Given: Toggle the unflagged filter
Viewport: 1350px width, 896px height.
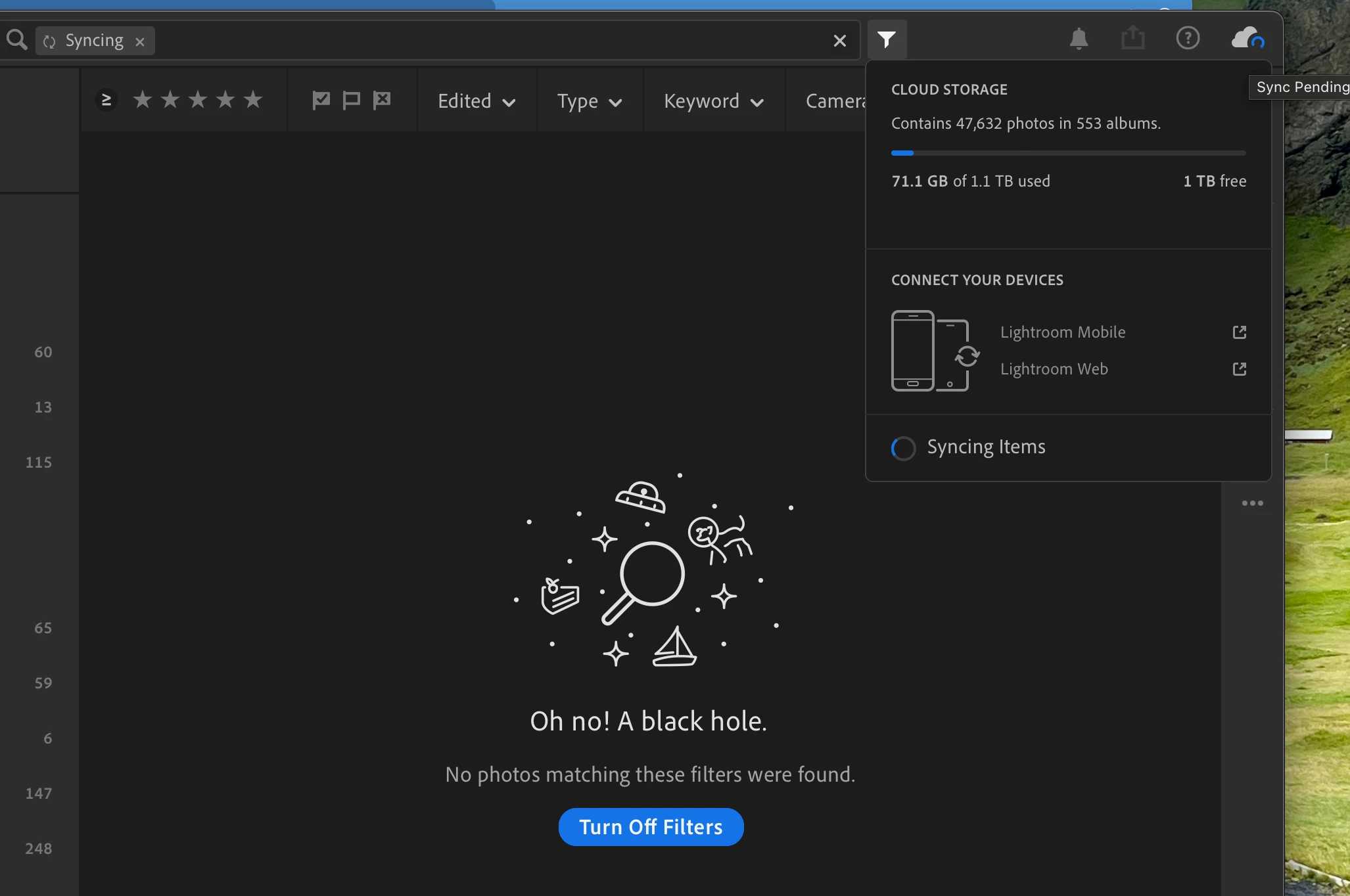Looking at the screenshot, I should click(x=352, y=101).
